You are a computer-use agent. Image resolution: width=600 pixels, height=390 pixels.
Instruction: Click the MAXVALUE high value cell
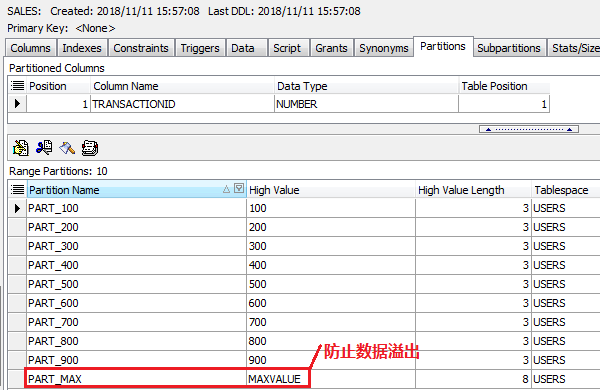point(331,379)
